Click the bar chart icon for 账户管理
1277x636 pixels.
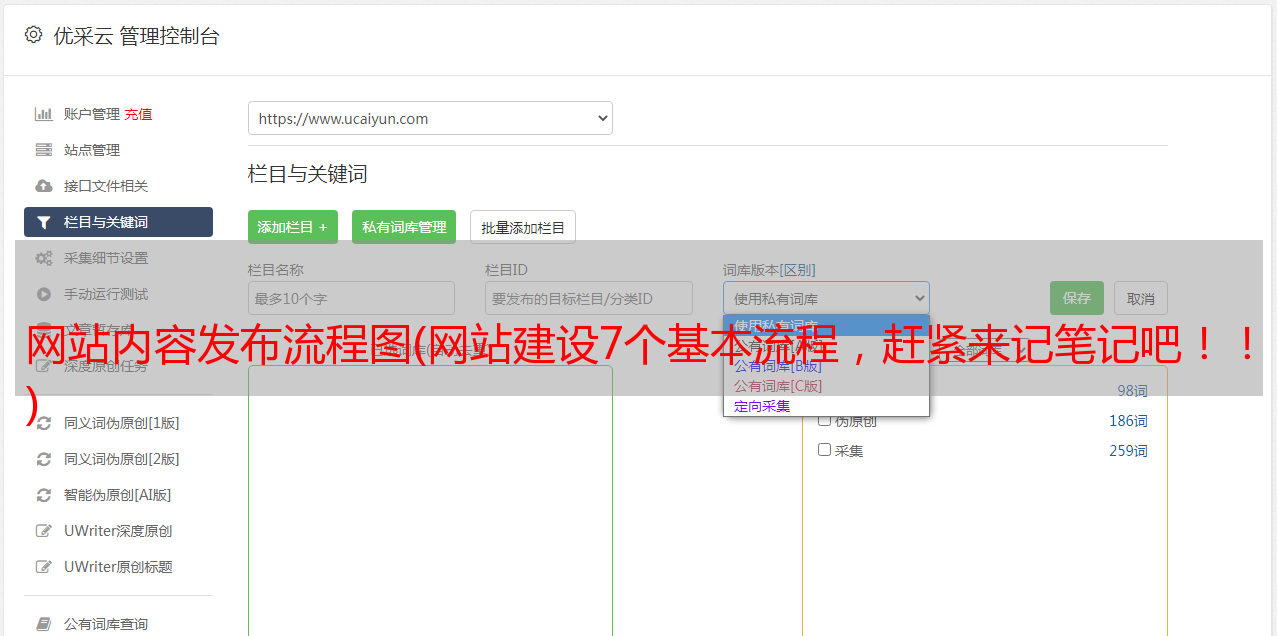point(43,114)
